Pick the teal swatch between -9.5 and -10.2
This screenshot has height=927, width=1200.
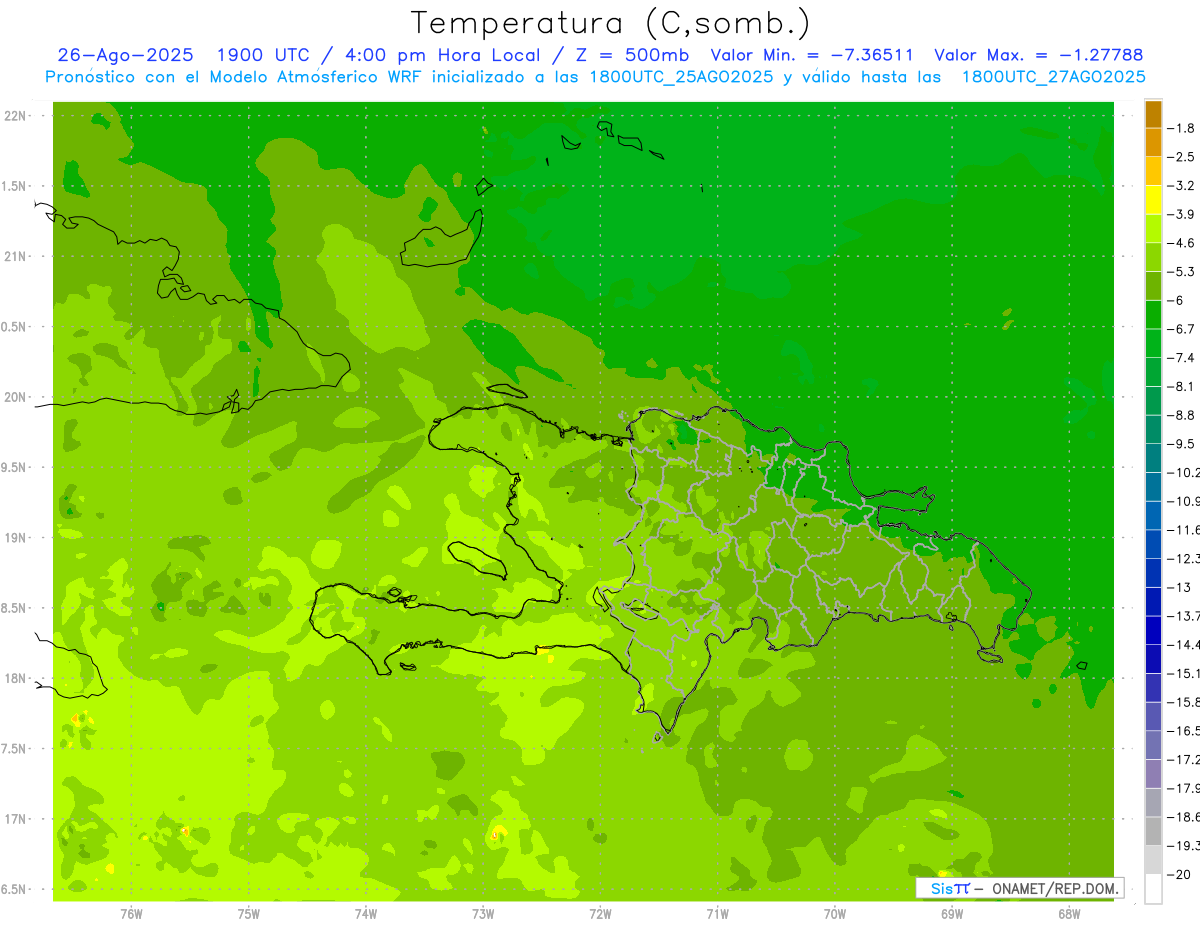pos(1154,459)
